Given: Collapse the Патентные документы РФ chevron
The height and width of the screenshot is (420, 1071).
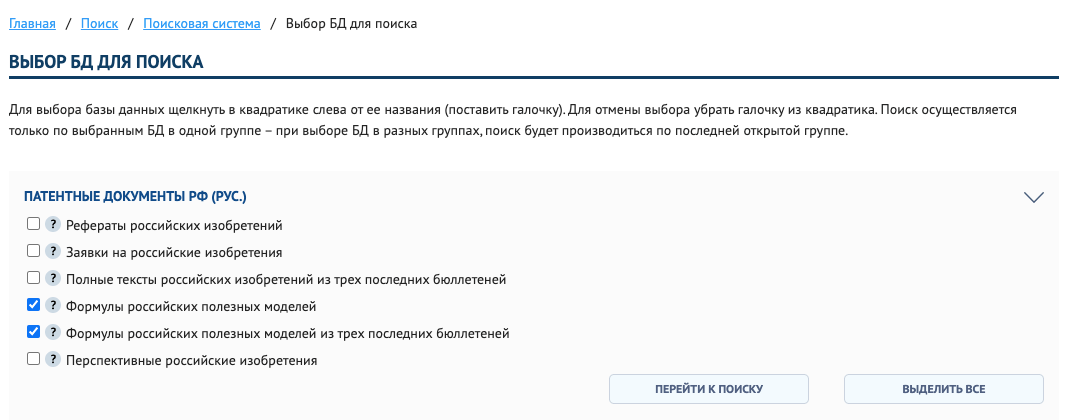Looking at the screenshot, I should point(1034,197).
